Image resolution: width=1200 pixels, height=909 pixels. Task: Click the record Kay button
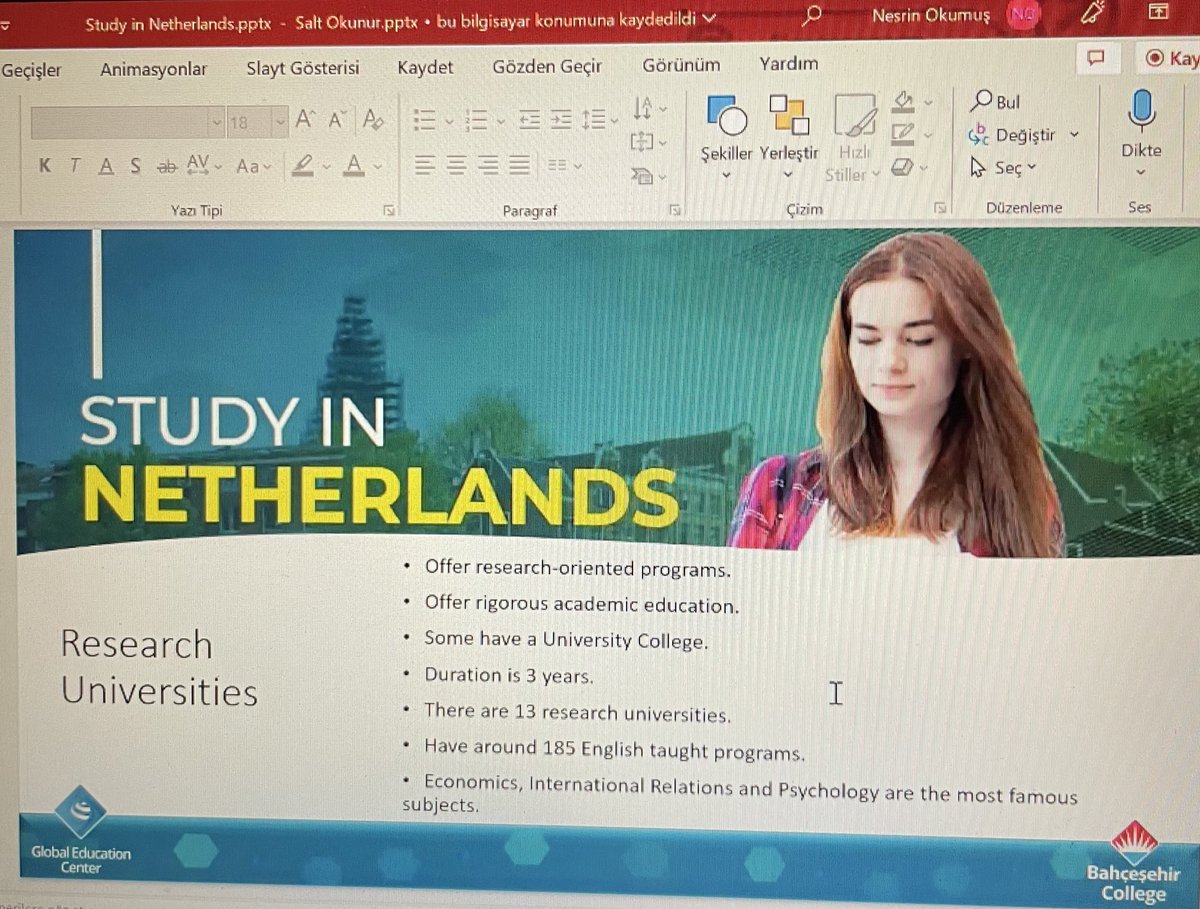click(1170, 59)
